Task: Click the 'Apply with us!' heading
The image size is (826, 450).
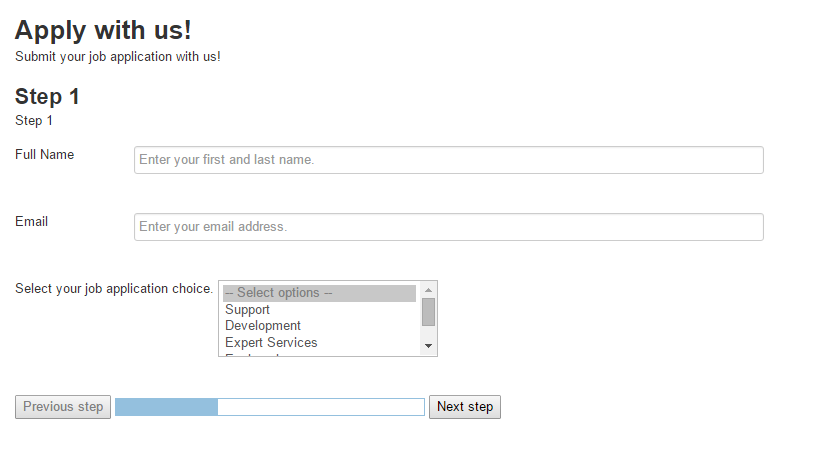Action: pos(103,31)
